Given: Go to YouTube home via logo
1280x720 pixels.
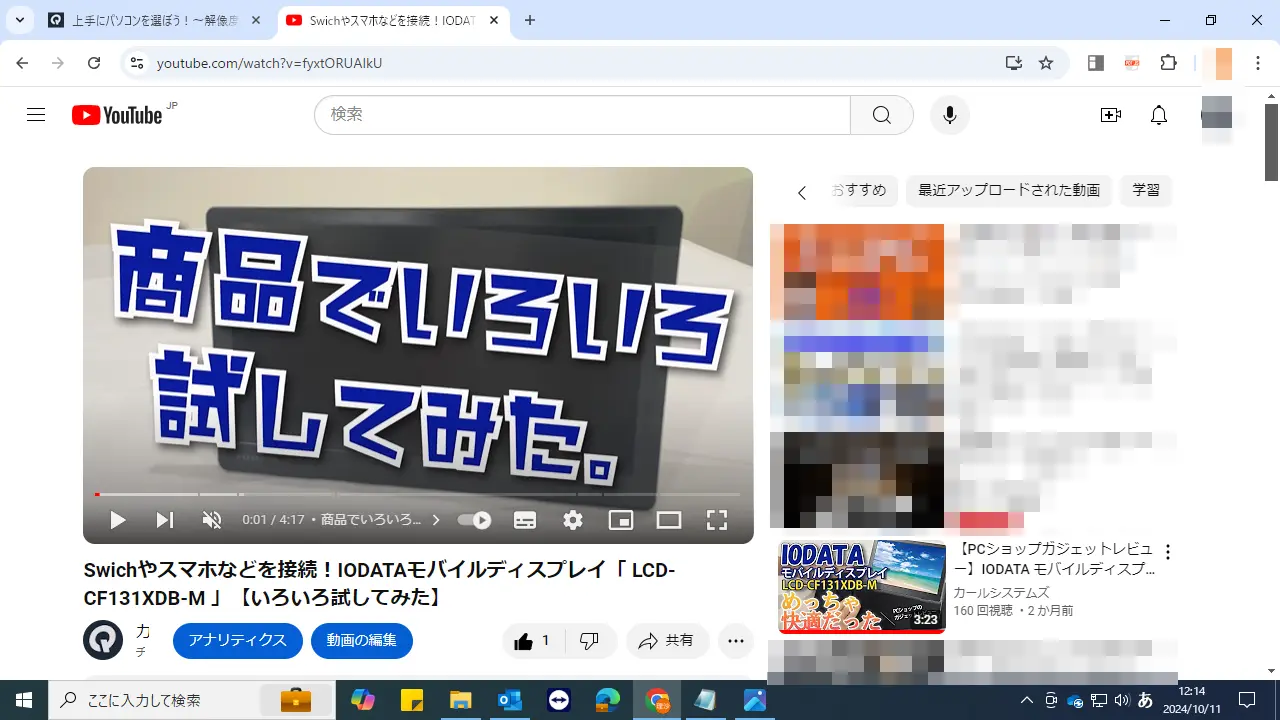Looking at the screenshot, I should tap(117, 115).
